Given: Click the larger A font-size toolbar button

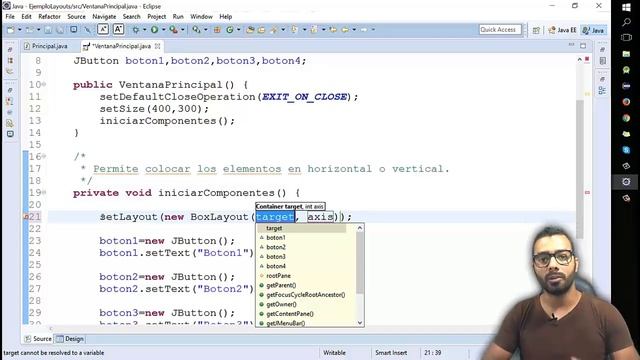Looking at the screenshot, I should click(x=118, y=29).
